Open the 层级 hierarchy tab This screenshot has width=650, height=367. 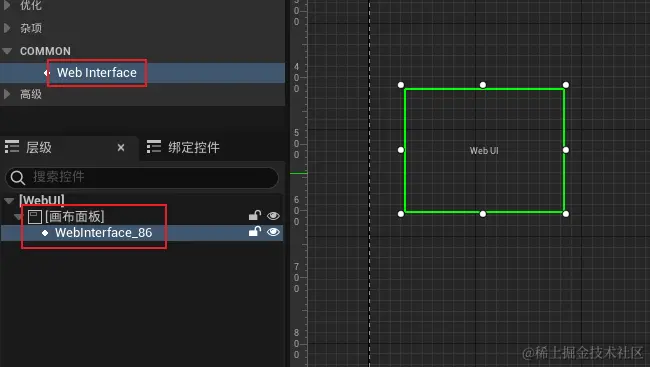tap(38, 147)
